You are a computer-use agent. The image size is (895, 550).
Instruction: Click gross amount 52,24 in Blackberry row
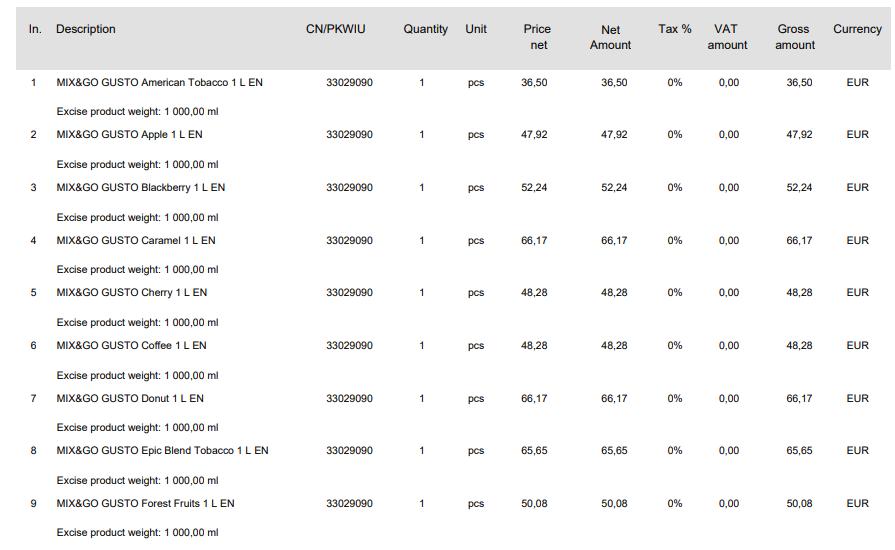click(x=799, y=188)
